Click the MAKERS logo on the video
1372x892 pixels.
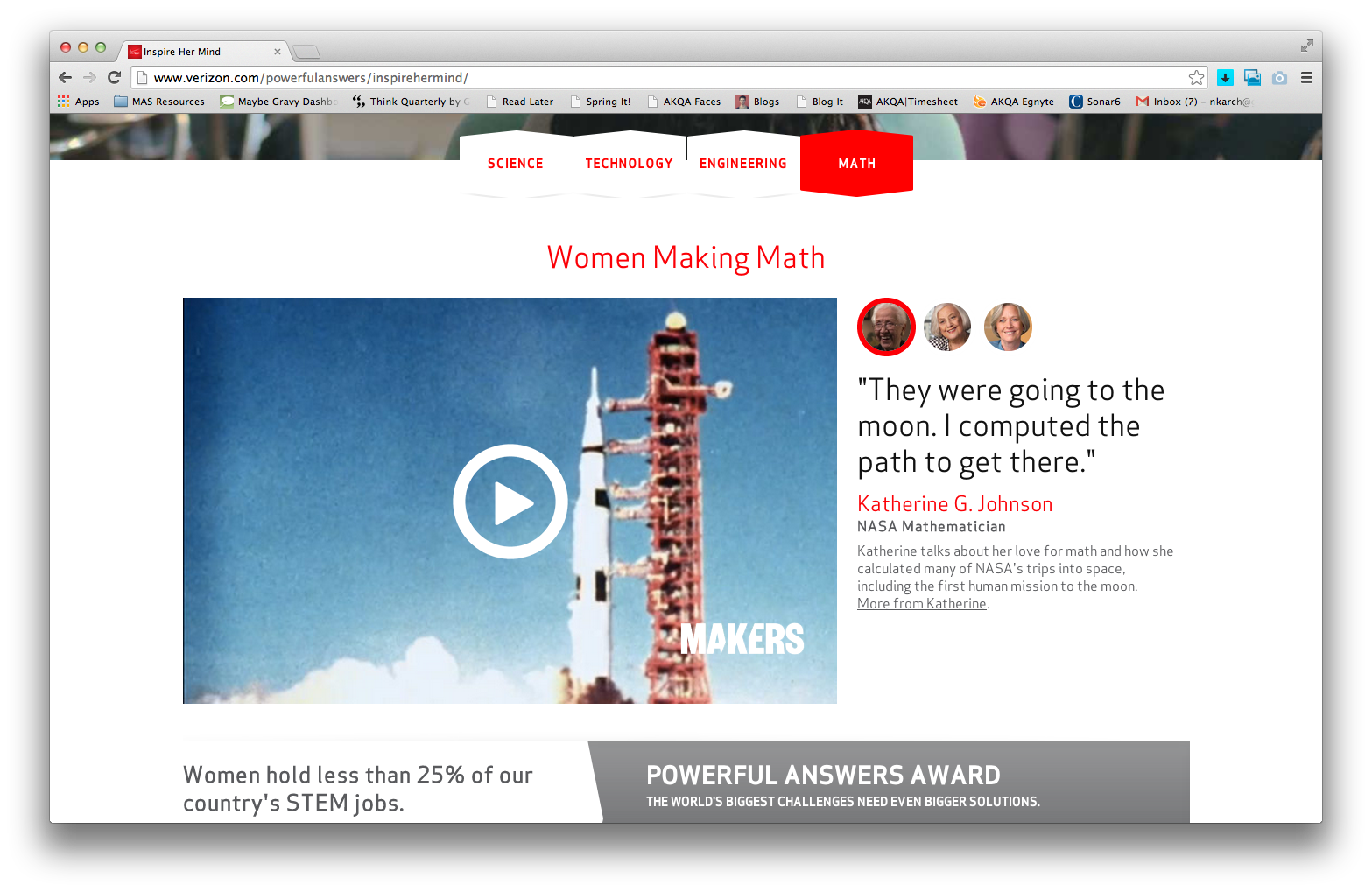(742, 639)
